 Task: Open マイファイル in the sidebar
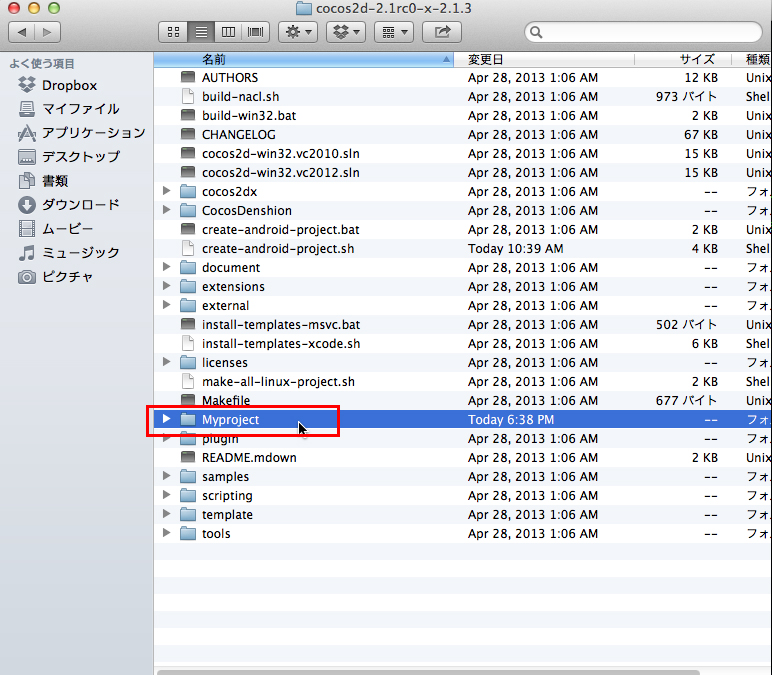(x=69, y=109)
